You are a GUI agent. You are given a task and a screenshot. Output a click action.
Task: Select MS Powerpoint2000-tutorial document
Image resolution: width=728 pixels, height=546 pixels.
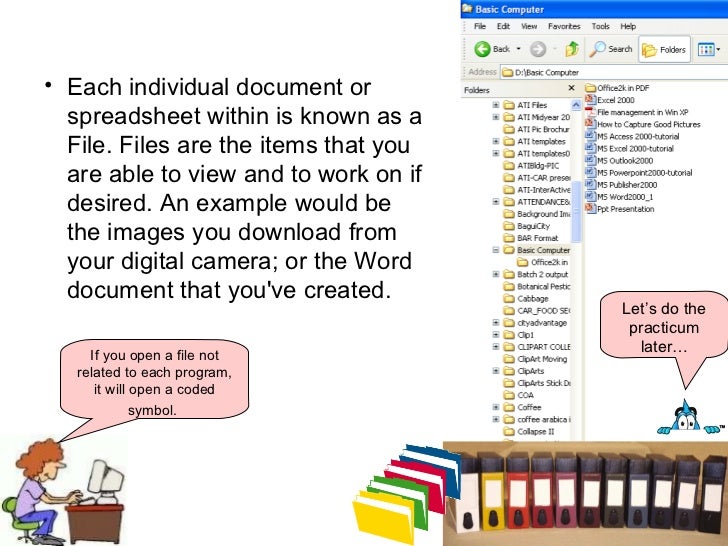[x=638, y=172]
